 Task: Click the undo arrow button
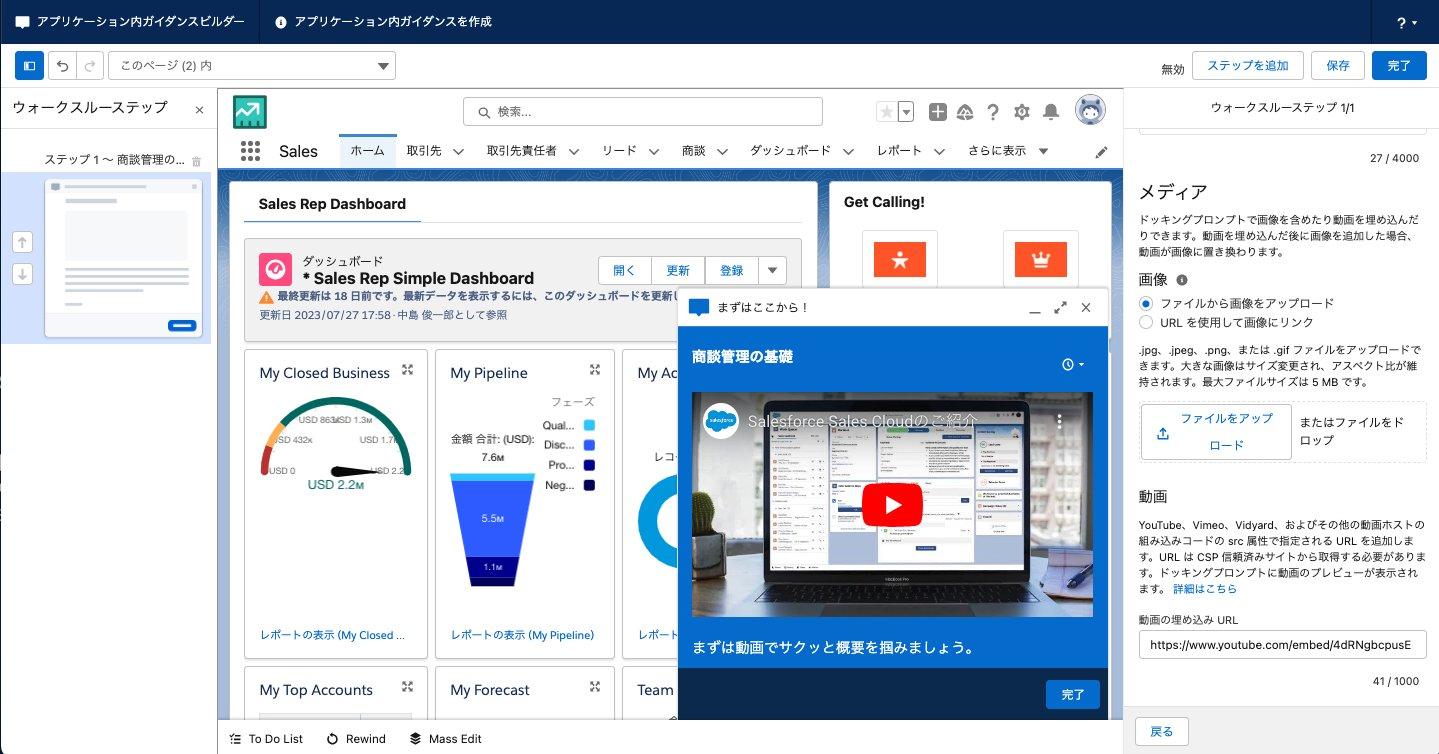point(62,66)
